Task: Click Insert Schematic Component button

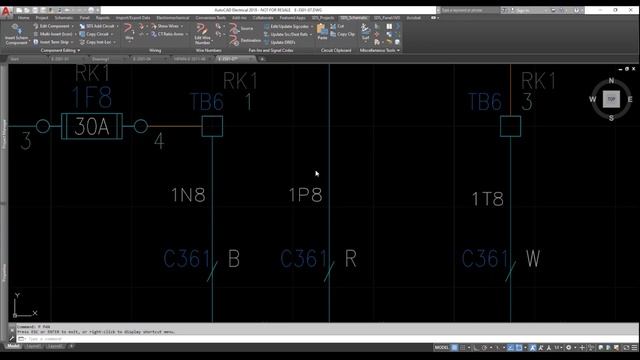Action: (16, 34)
